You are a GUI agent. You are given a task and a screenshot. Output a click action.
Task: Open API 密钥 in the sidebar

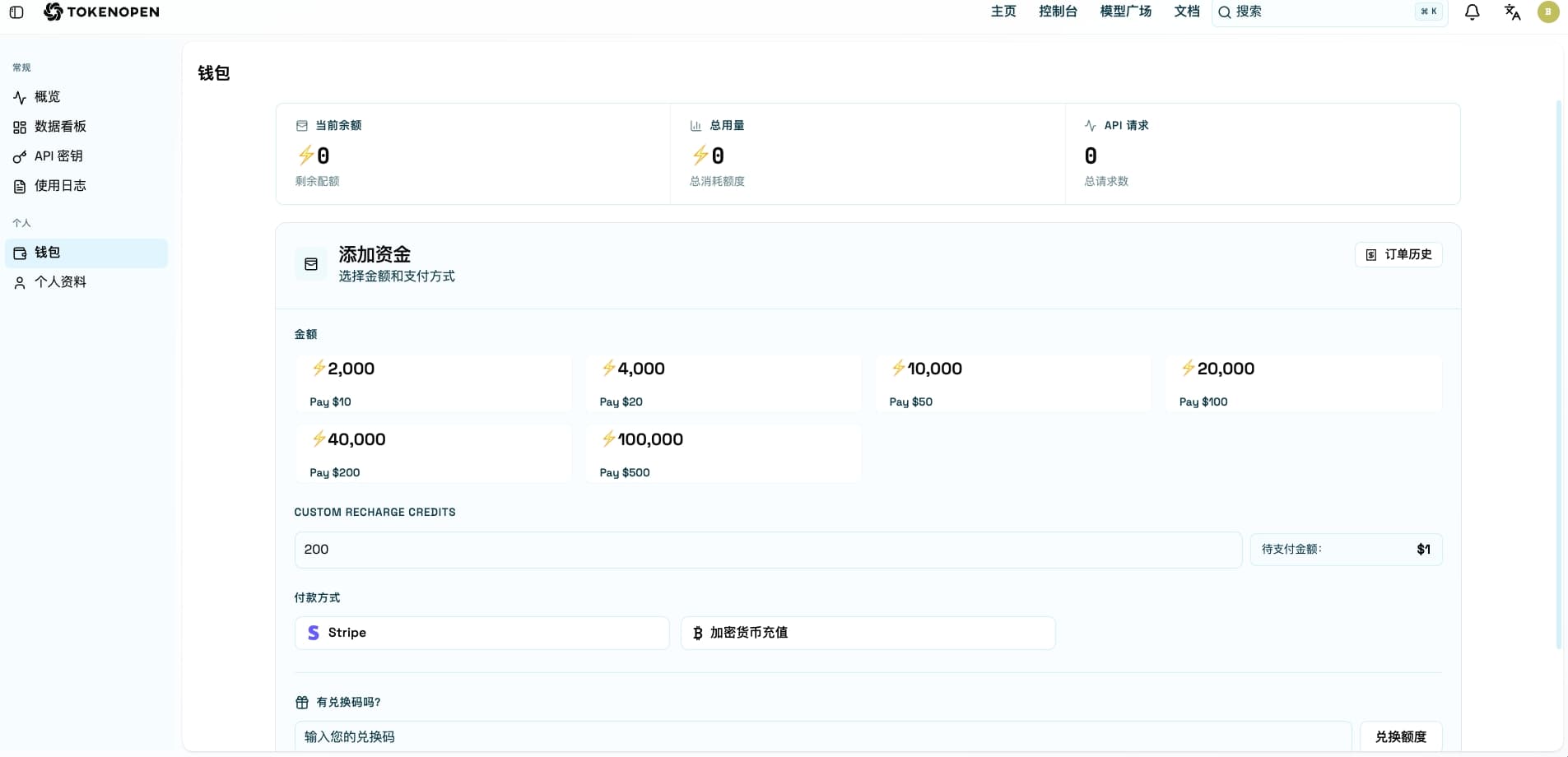[x=86, y=156]
